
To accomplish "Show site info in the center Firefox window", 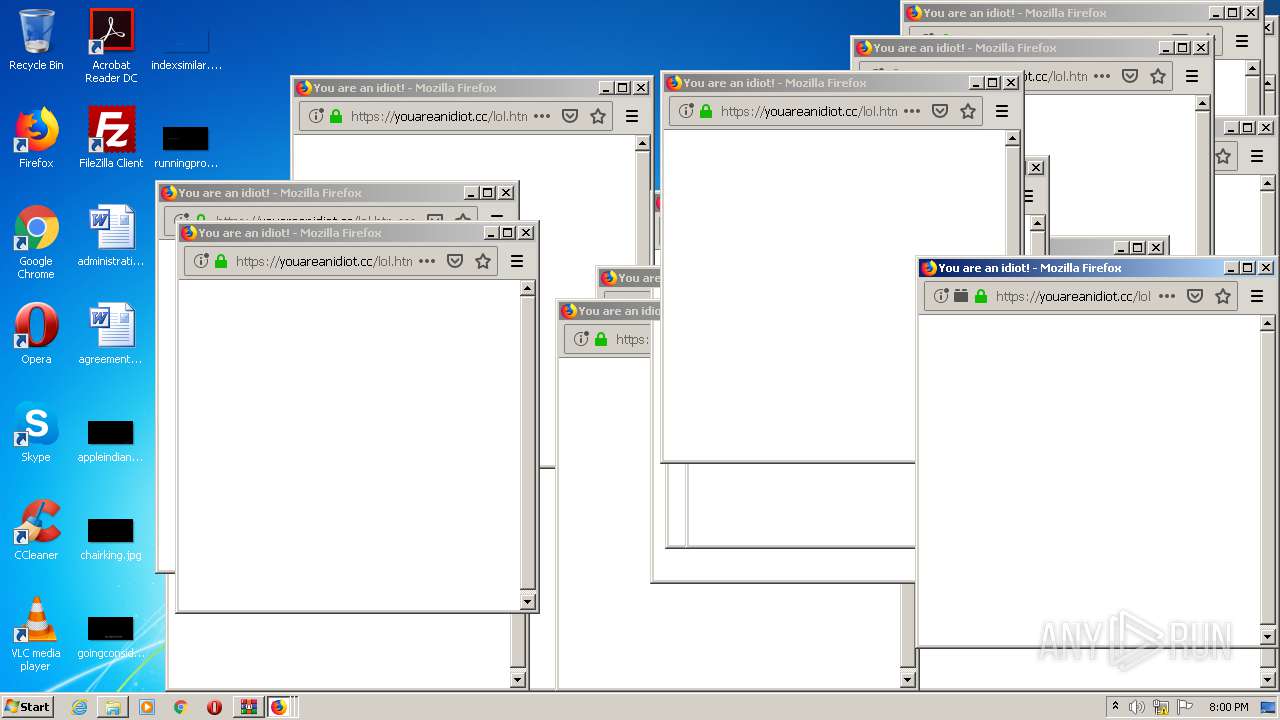I will click(x=685, y=111).
